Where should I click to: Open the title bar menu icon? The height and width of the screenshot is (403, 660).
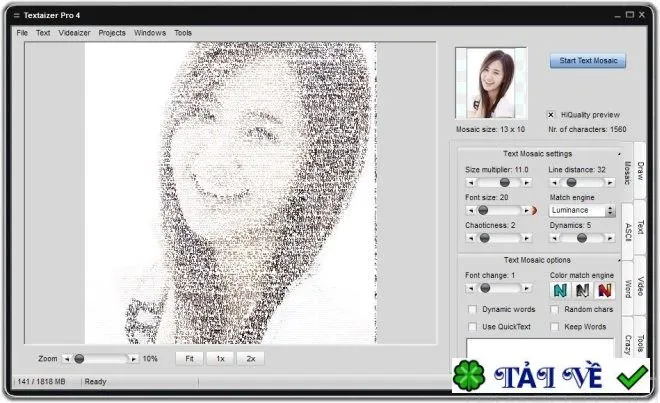coord(16,16)
